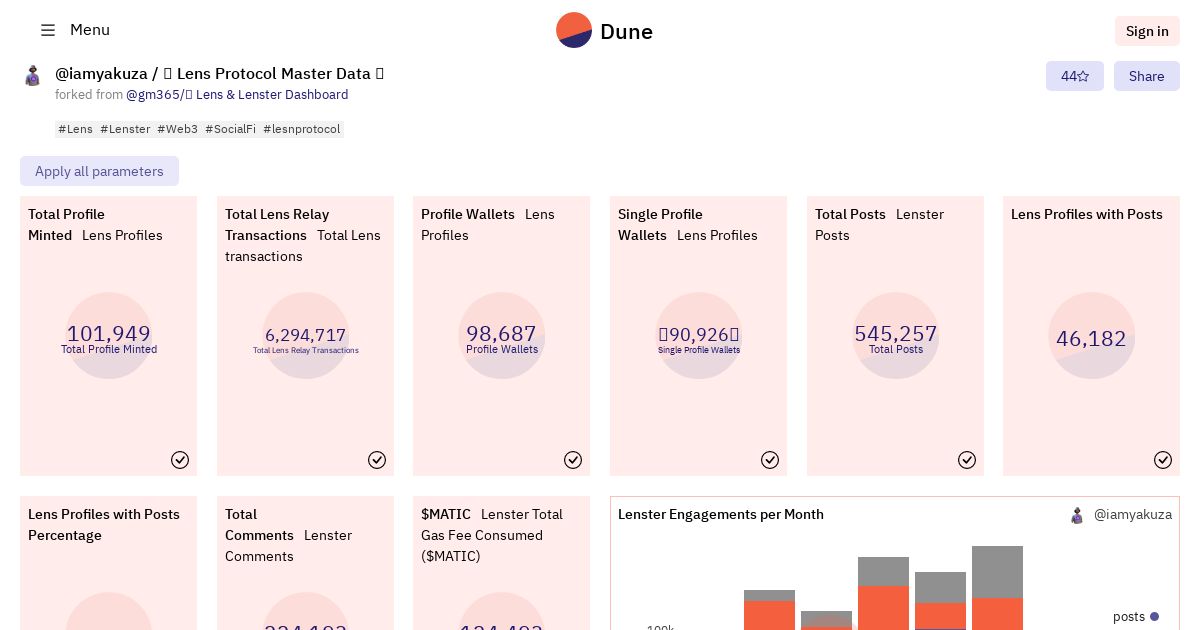Screen dimensions: 1200x630
Task: Click the 90,926 counter value
Action: pos(699,335)
